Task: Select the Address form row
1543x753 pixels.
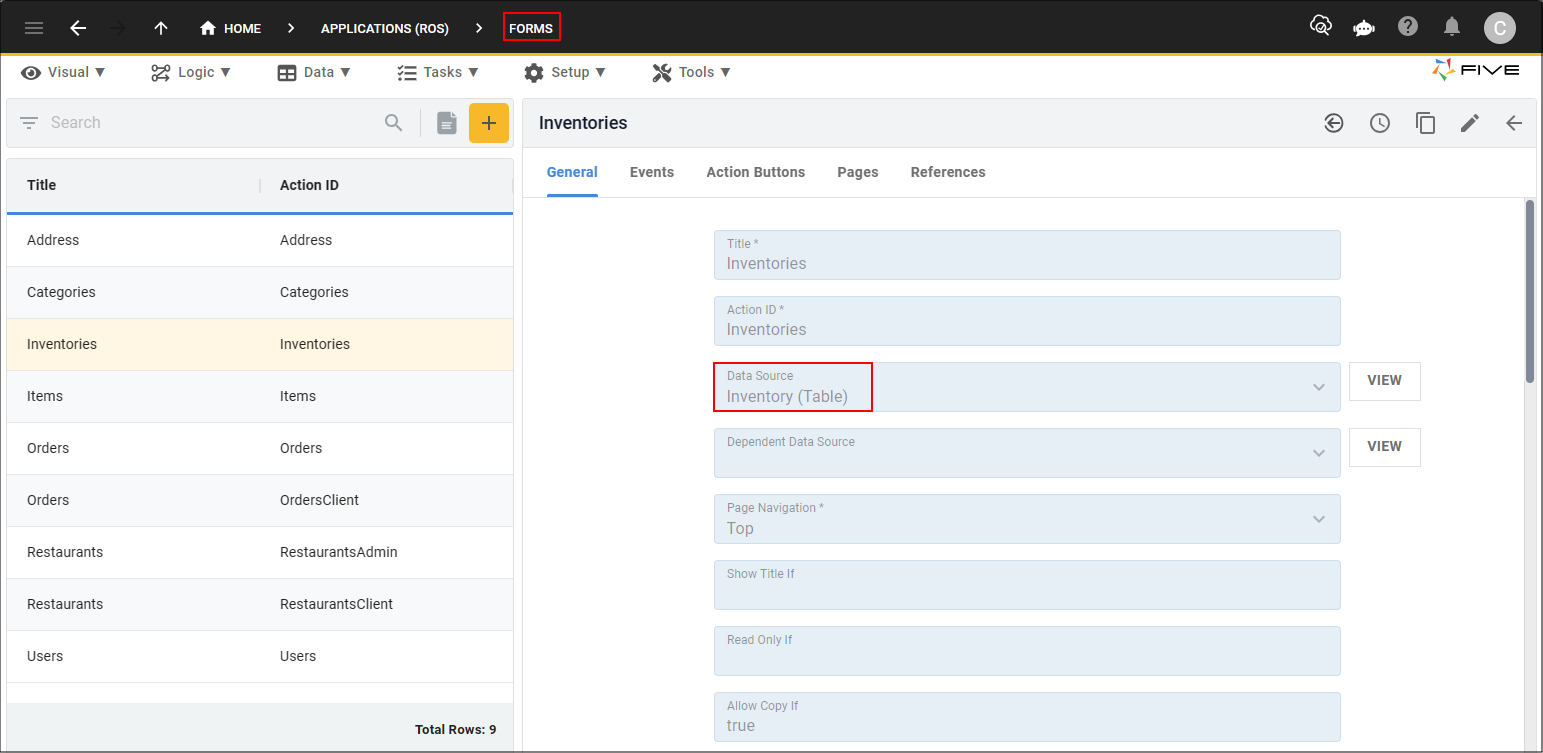Action: pyautogui.click(x=260, y=240)
